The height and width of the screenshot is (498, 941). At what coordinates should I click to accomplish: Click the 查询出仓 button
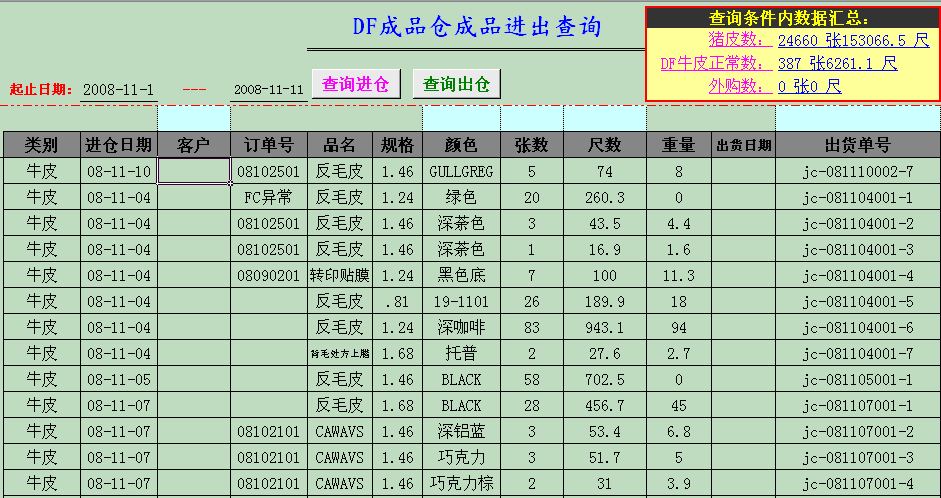pos(456,84)
